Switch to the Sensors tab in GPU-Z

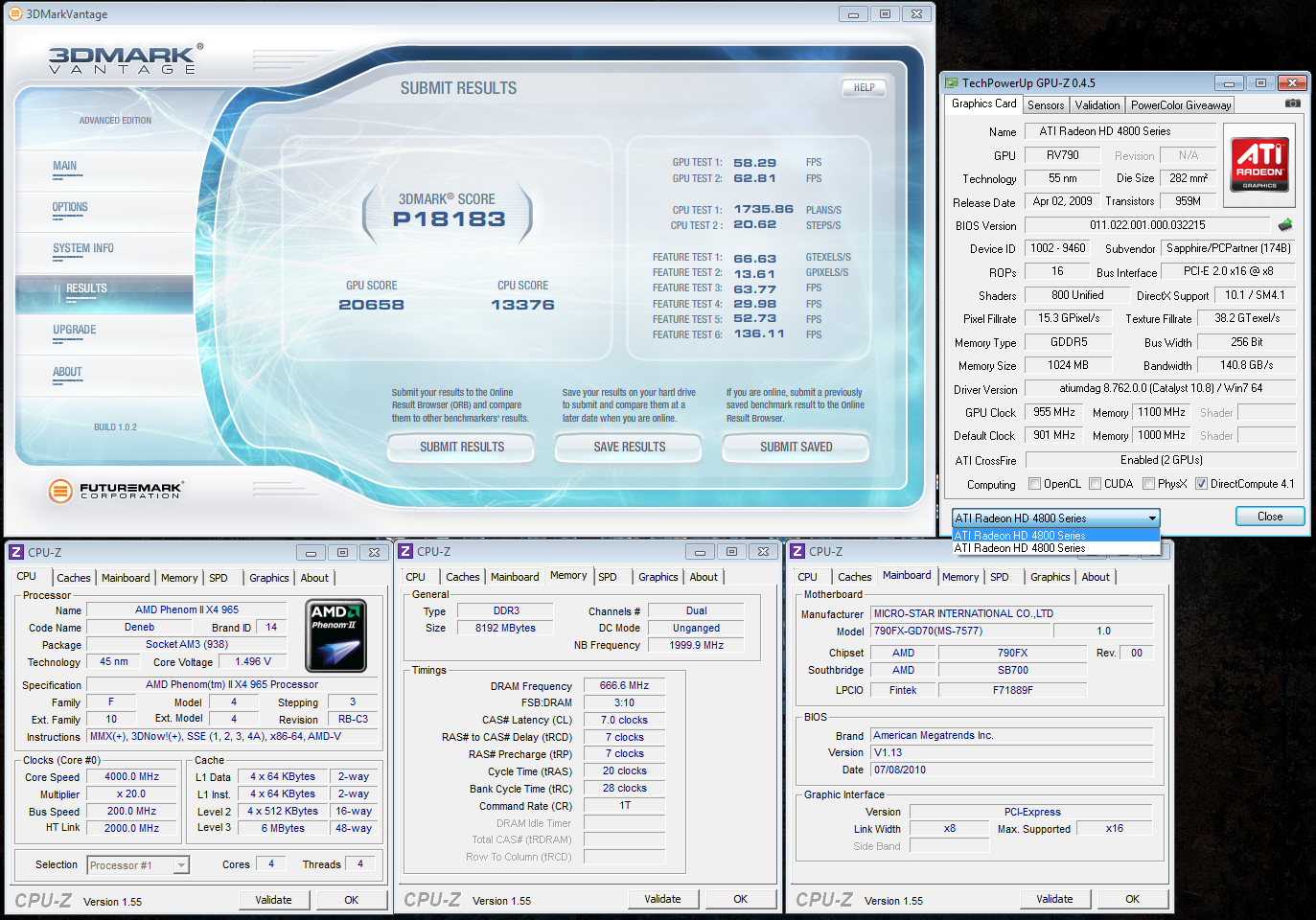[x=1046, y=105]
